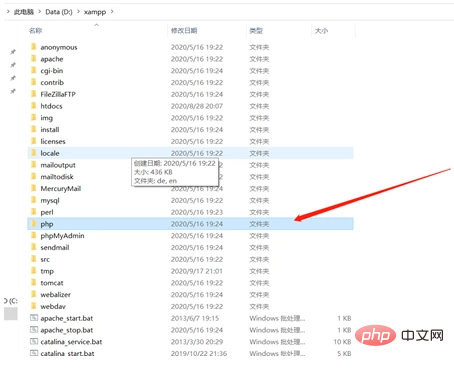Click the contrib folder icon

(33, 82)
